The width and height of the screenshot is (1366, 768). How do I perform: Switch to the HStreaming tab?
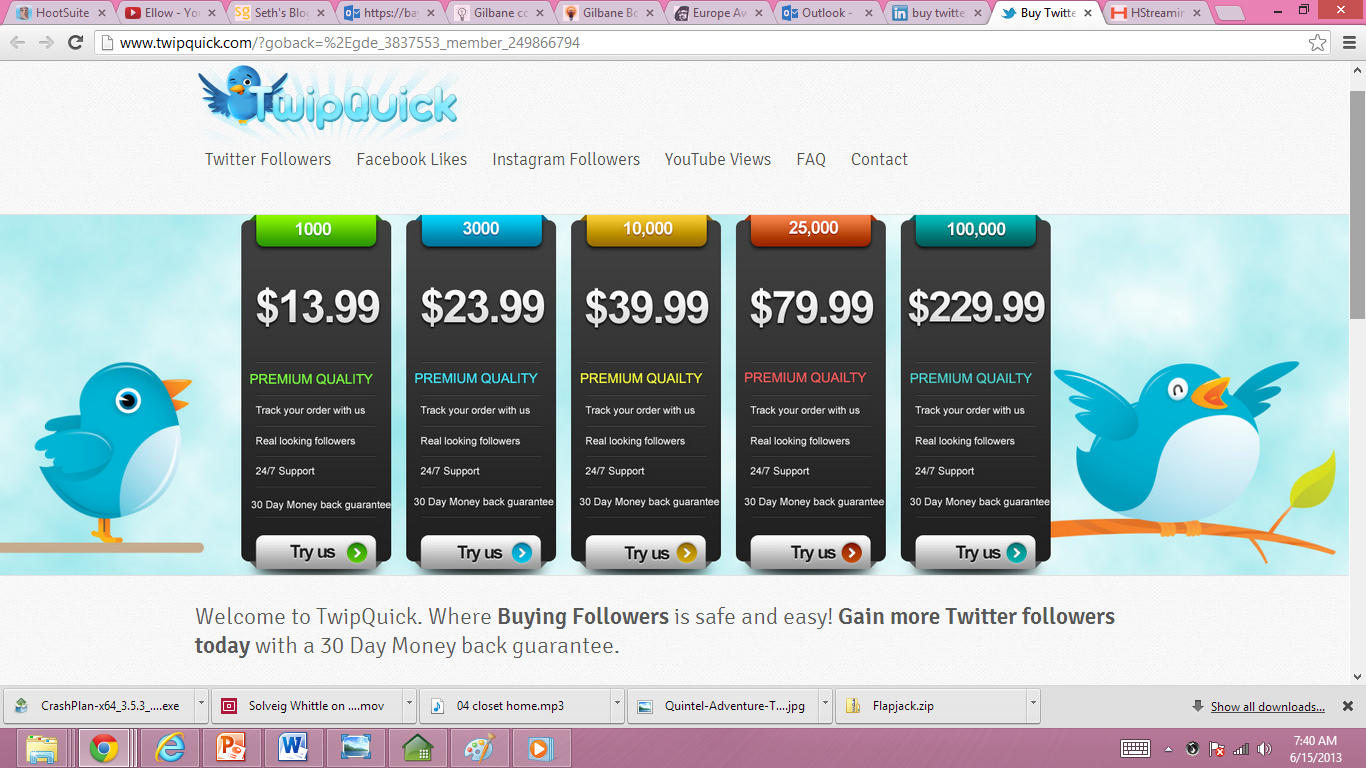[x=1158, y=14]
